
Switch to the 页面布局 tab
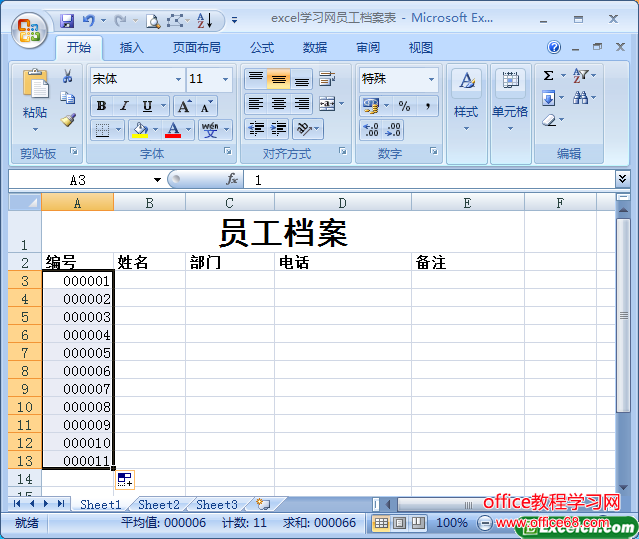click(x=196, y=48)
